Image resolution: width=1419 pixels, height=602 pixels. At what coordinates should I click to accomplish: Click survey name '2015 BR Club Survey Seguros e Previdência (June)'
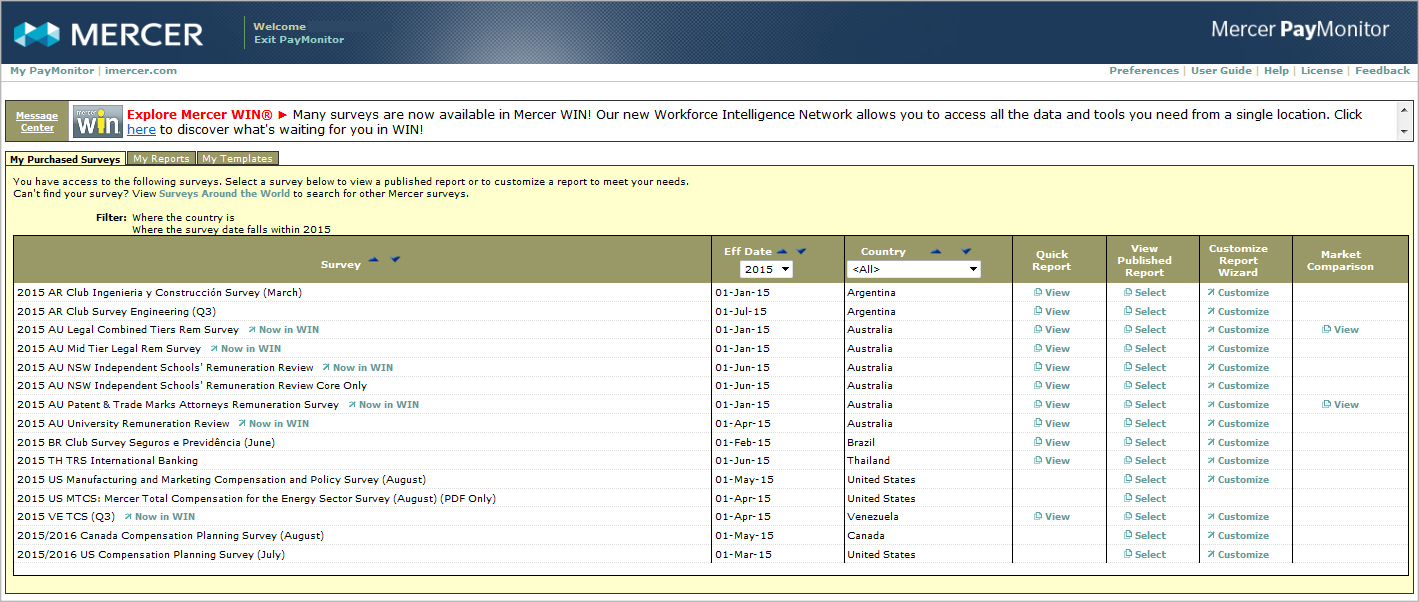coord(146,443)
